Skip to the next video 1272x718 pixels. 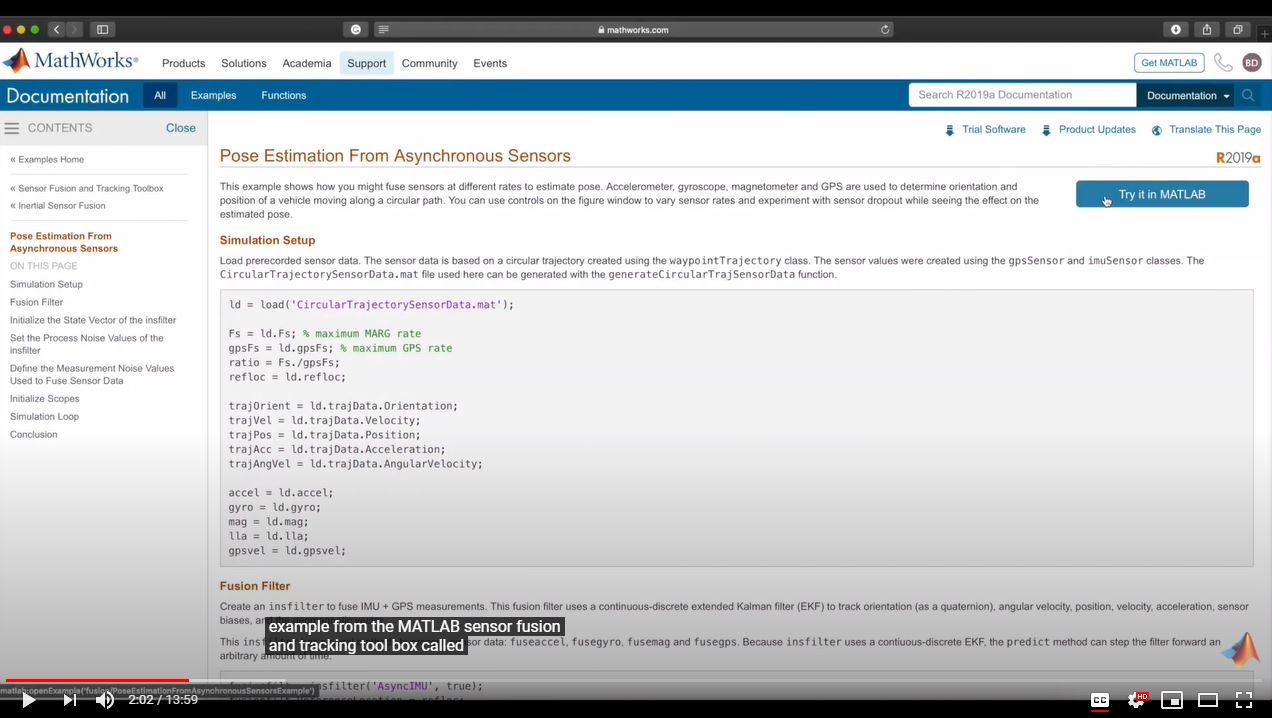click(x=70, y=700)
